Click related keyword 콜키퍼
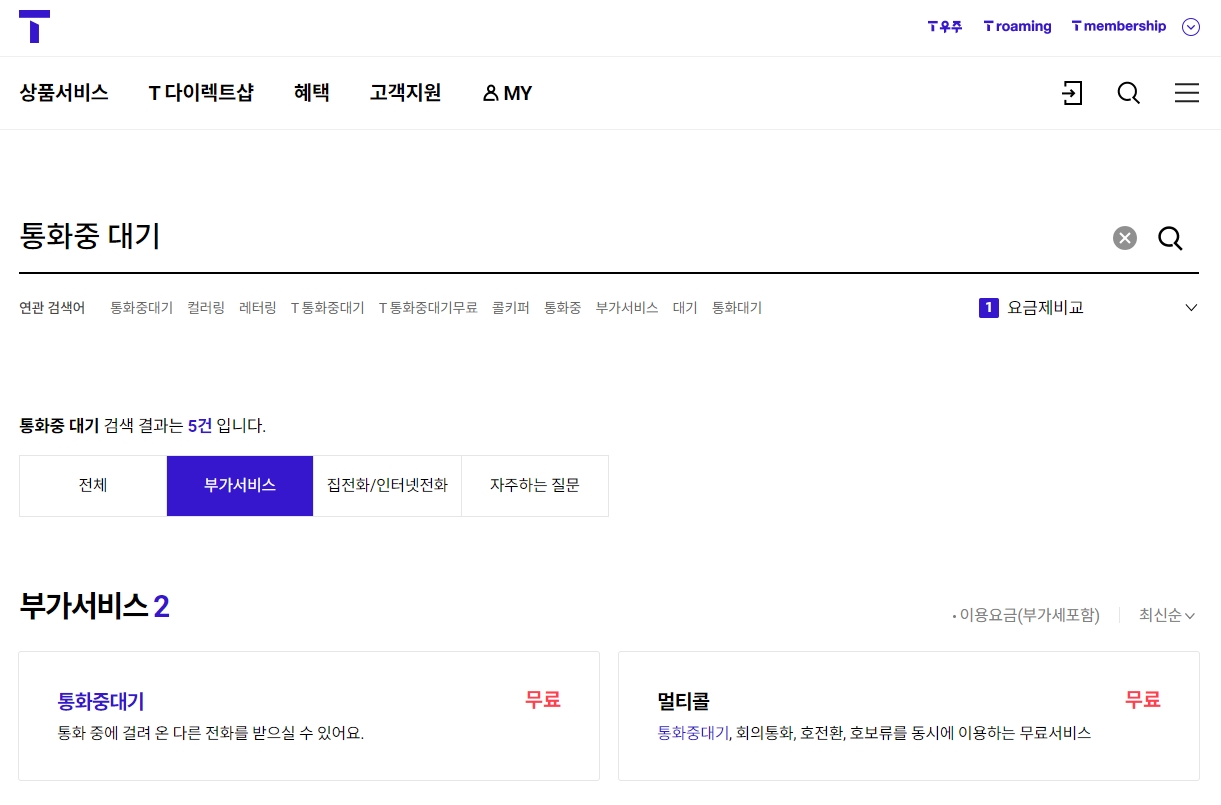This screenshot has height=805, width=1221. pos(511,308)
